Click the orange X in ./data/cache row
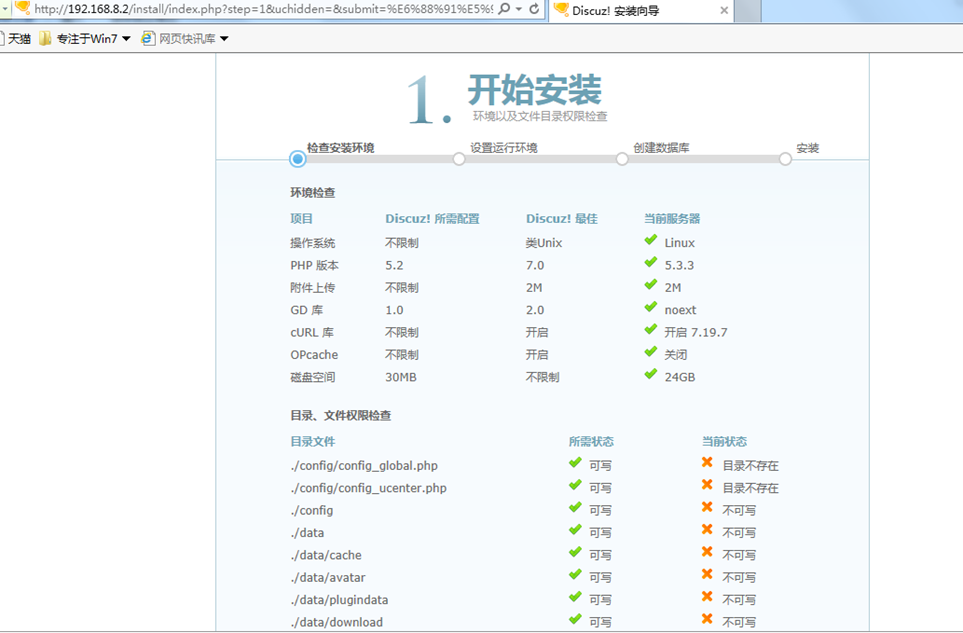The width and height of the screenshot is (963, 633). pos(707,552)
